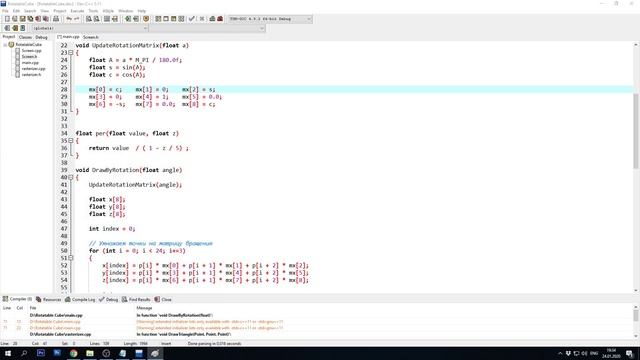Collapse the RotatableCube project tree node
The width and height of the screenshot is (640, 360).
pyautogui.click(x=5, y=44)
